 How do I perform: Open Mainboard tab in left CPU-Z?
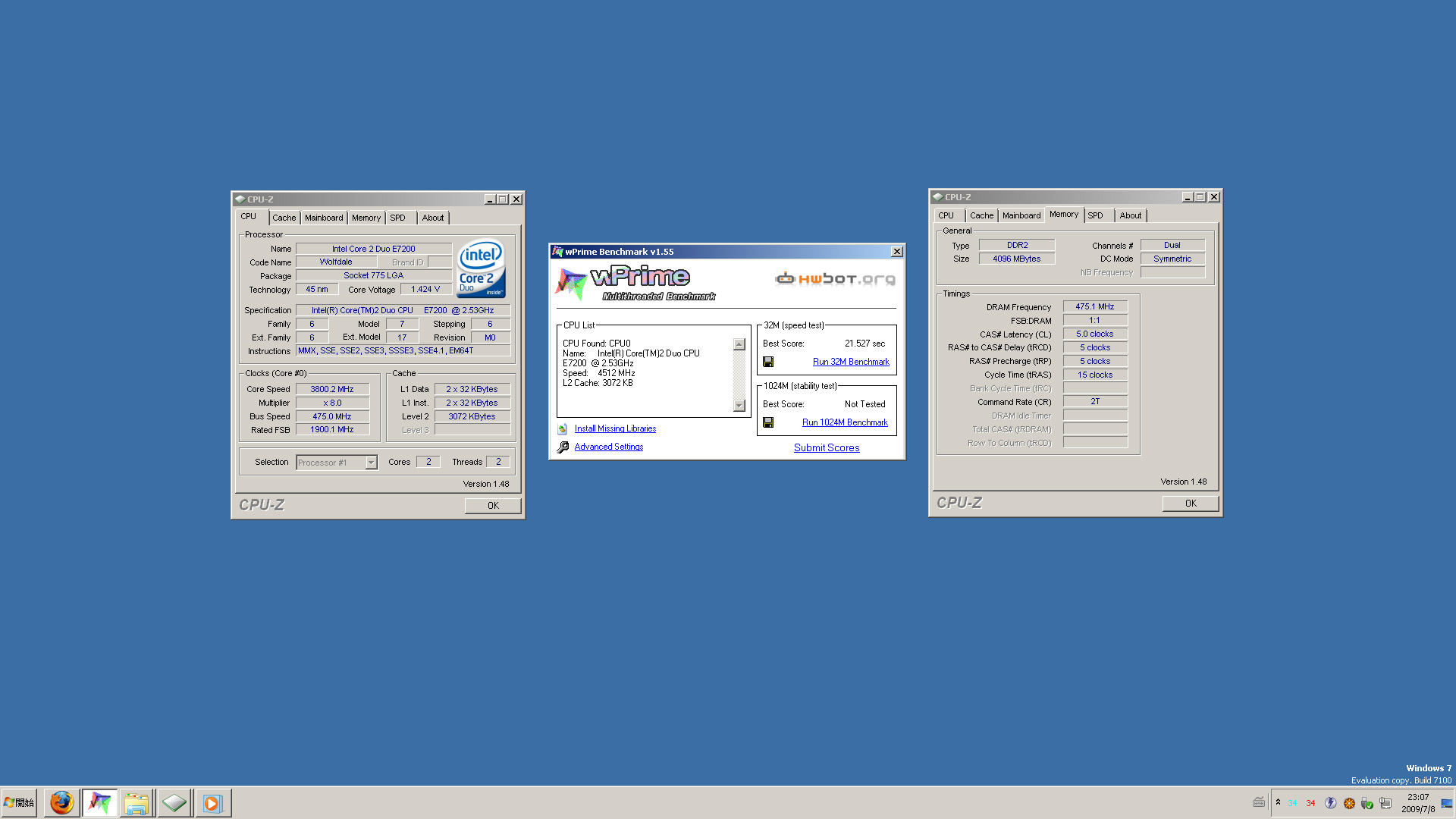coord(324,218)
